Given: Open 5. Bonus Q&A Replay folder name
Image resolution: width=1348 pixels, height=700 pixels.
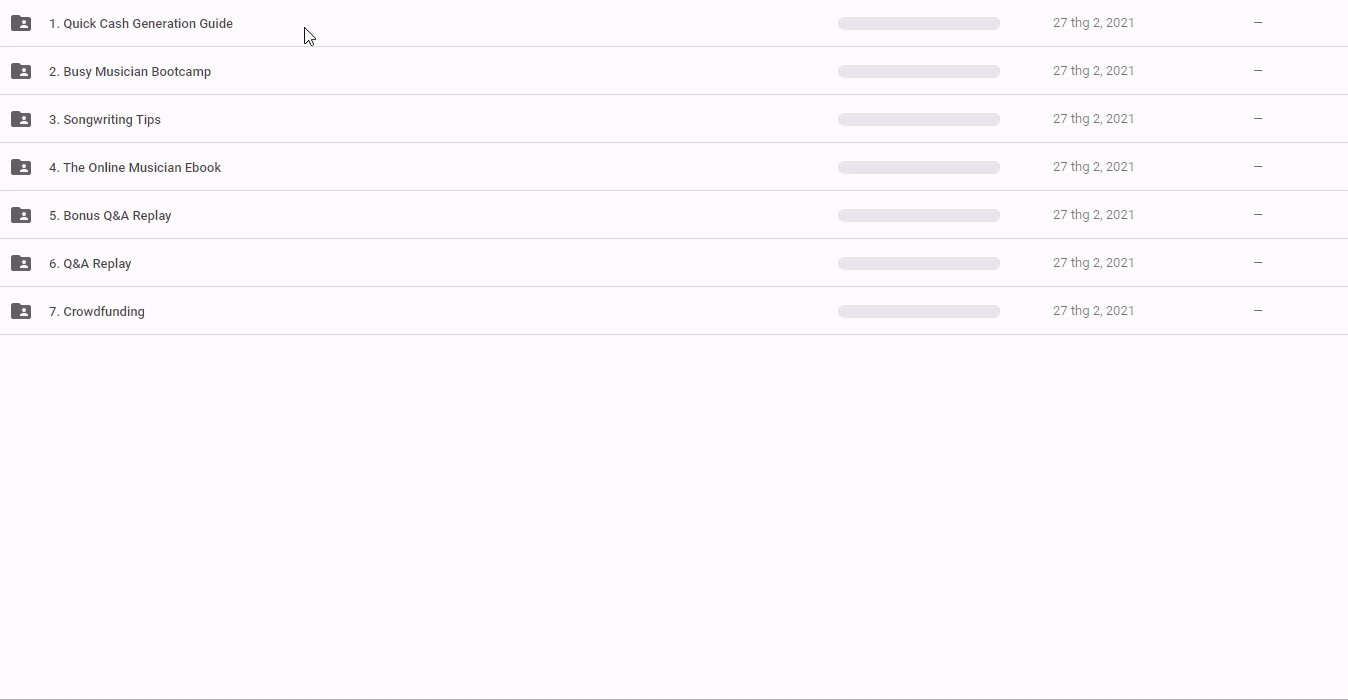Looking at the screenshot, I should click(x=110, y=216).
